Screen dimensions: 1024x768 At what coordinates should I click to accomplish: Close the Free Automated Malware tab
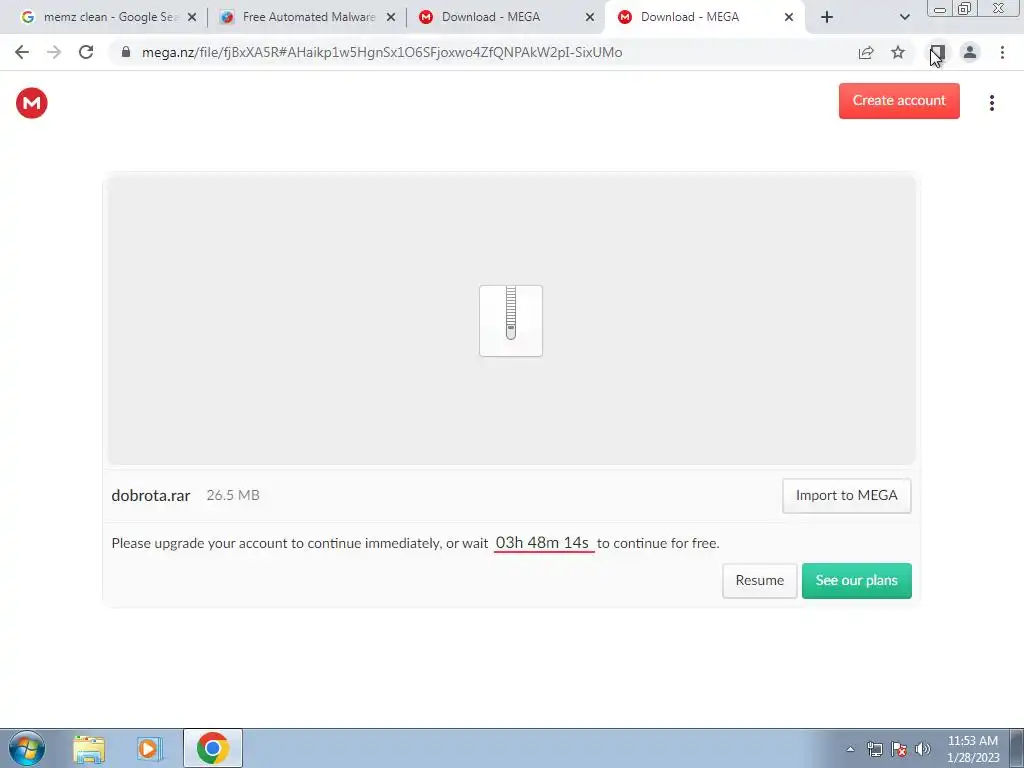[391, 18]
